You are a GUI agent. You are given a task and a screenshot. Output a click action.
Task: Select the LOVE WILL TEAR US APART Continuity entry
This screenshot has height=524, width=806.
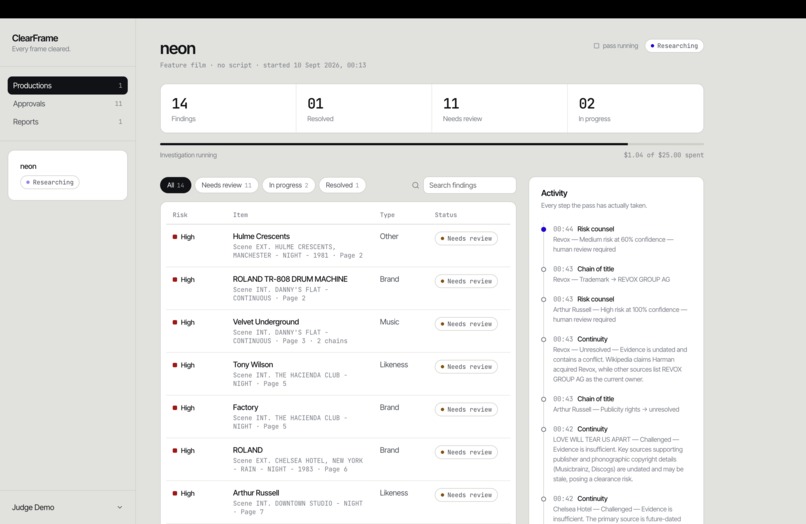point(618,454)
